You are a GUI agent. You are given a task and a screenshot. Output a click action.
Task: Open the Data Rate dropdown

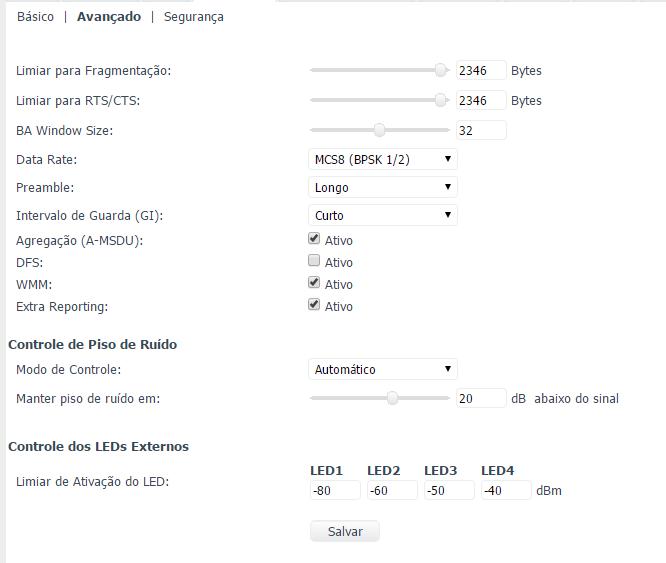pyautogui.click(x=382, y=159)
